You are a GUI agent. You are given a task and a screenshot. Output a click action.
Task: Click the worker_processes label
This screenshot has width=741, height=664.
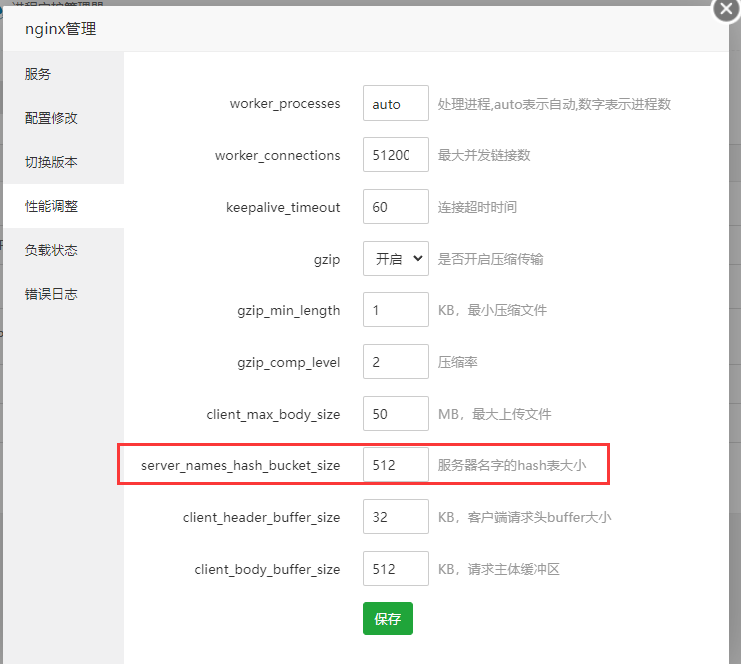(x=285, y=103)
